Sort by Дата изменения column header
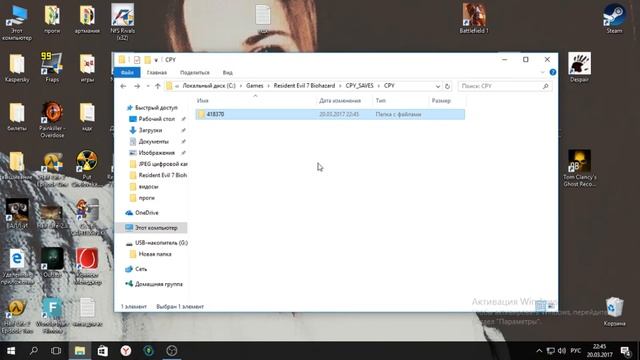Viewport: 640px width, 360px height. point(344,100)
